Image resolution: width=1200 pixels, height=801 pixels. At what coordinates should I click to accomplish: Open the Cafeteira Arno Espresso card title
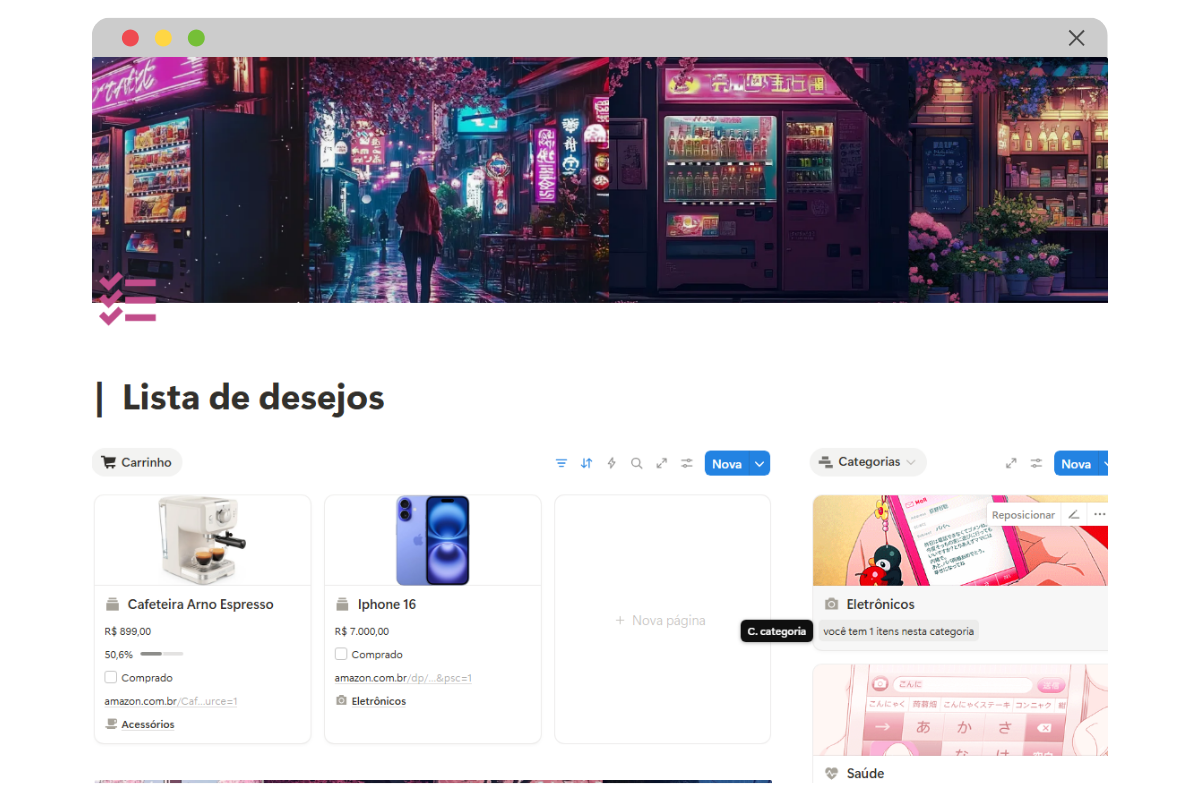point(200,604)
